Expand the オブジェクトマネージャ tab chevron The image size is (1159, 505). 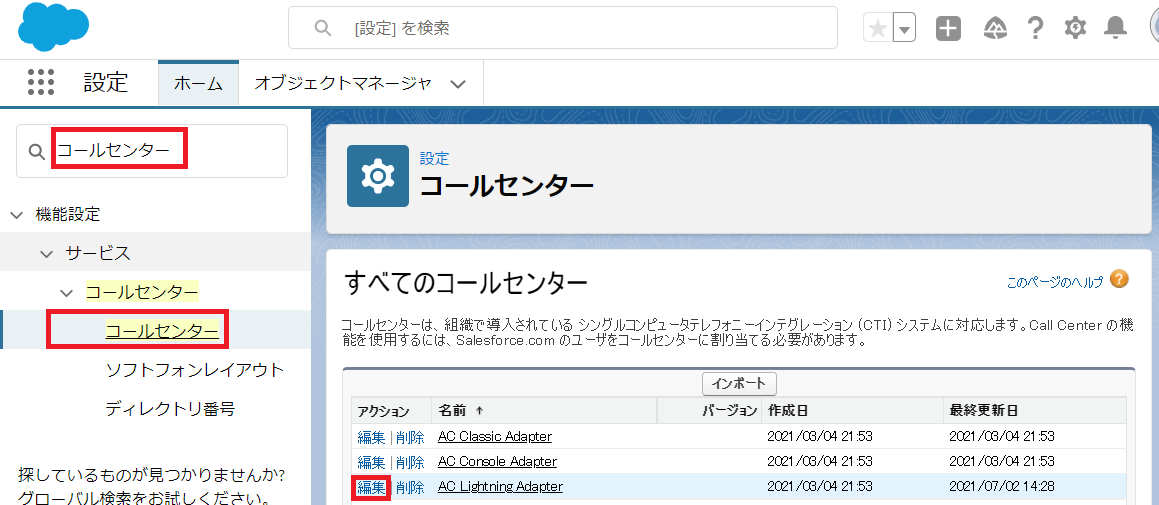[x=458, y=84]
